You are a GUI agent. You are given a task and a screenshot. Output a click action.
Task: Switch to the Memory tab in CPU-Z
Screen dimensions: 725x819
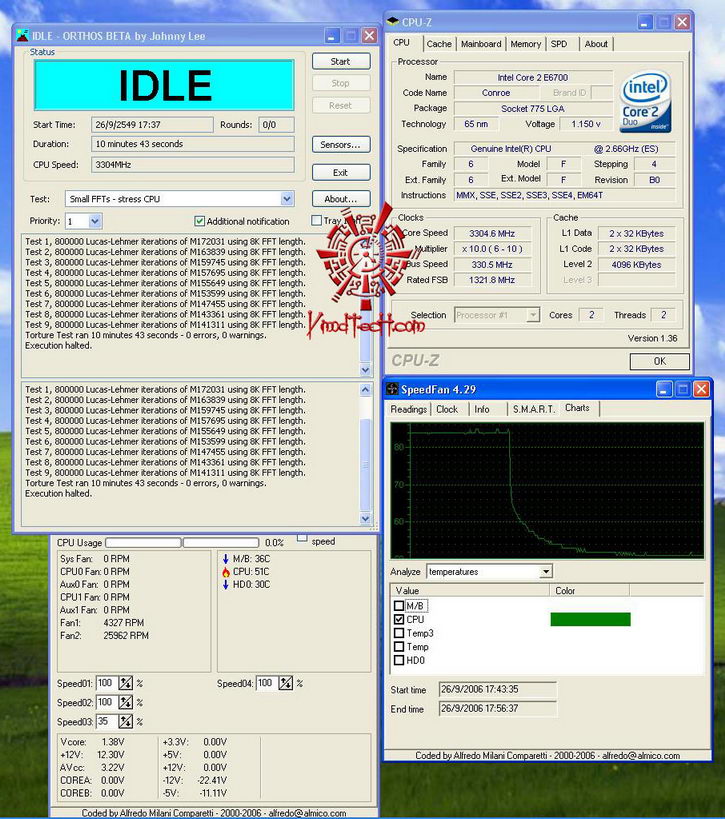[x=525, y=44]
